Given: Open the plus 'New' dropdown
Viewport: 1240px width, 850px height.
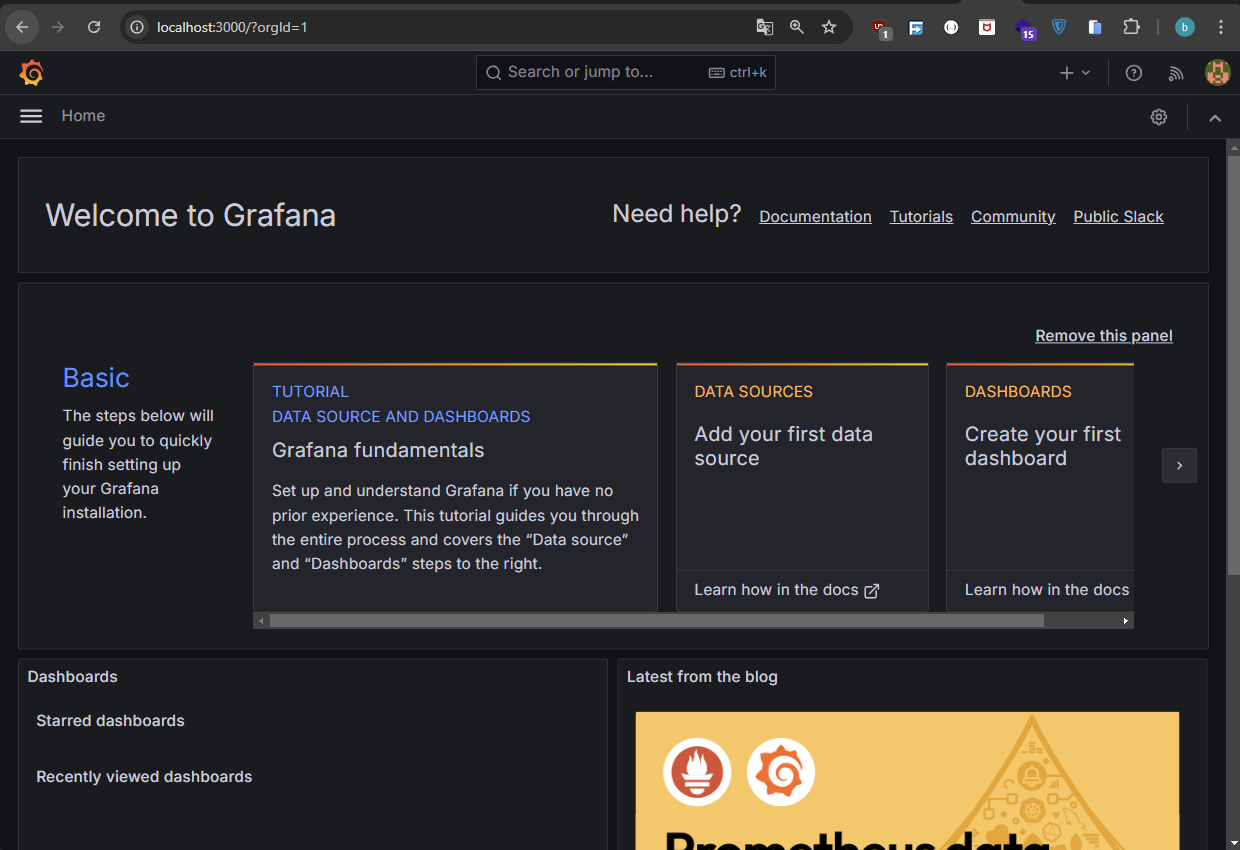Looking at the screenshot, I should point(1075,73).
